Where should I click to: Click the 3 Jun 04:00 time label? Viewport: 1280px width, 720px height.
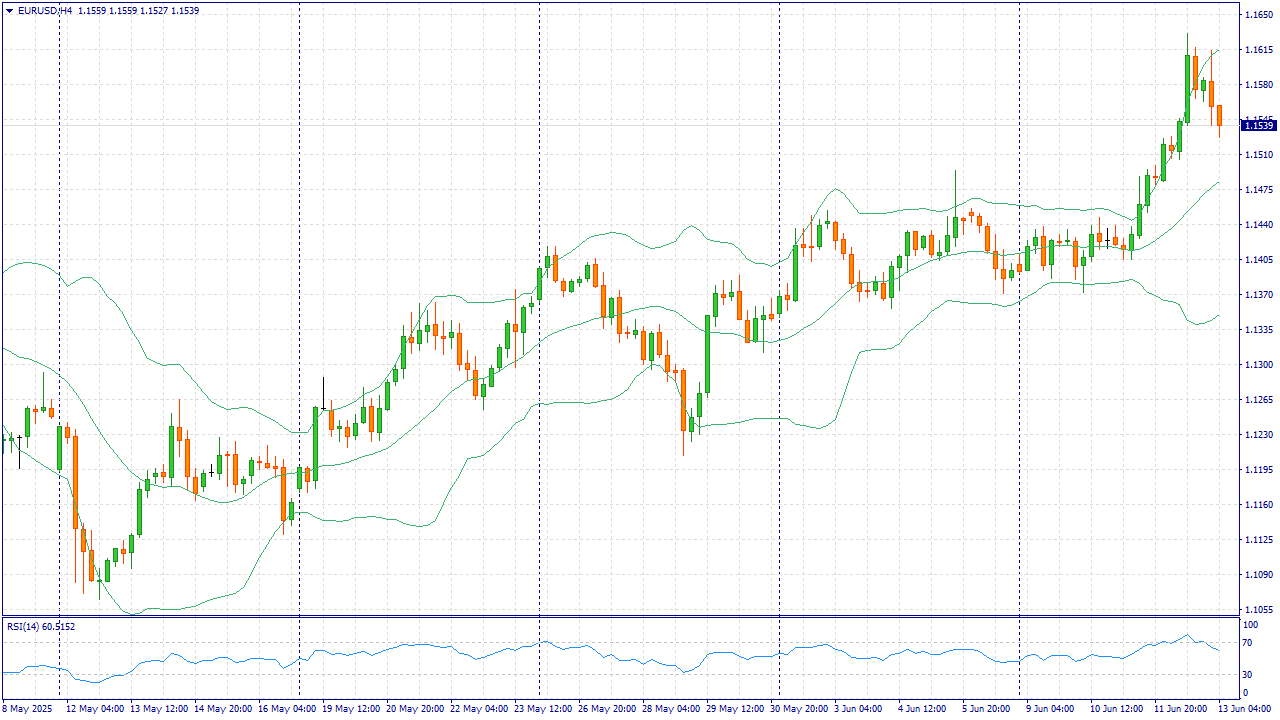(x=858, y=708)
